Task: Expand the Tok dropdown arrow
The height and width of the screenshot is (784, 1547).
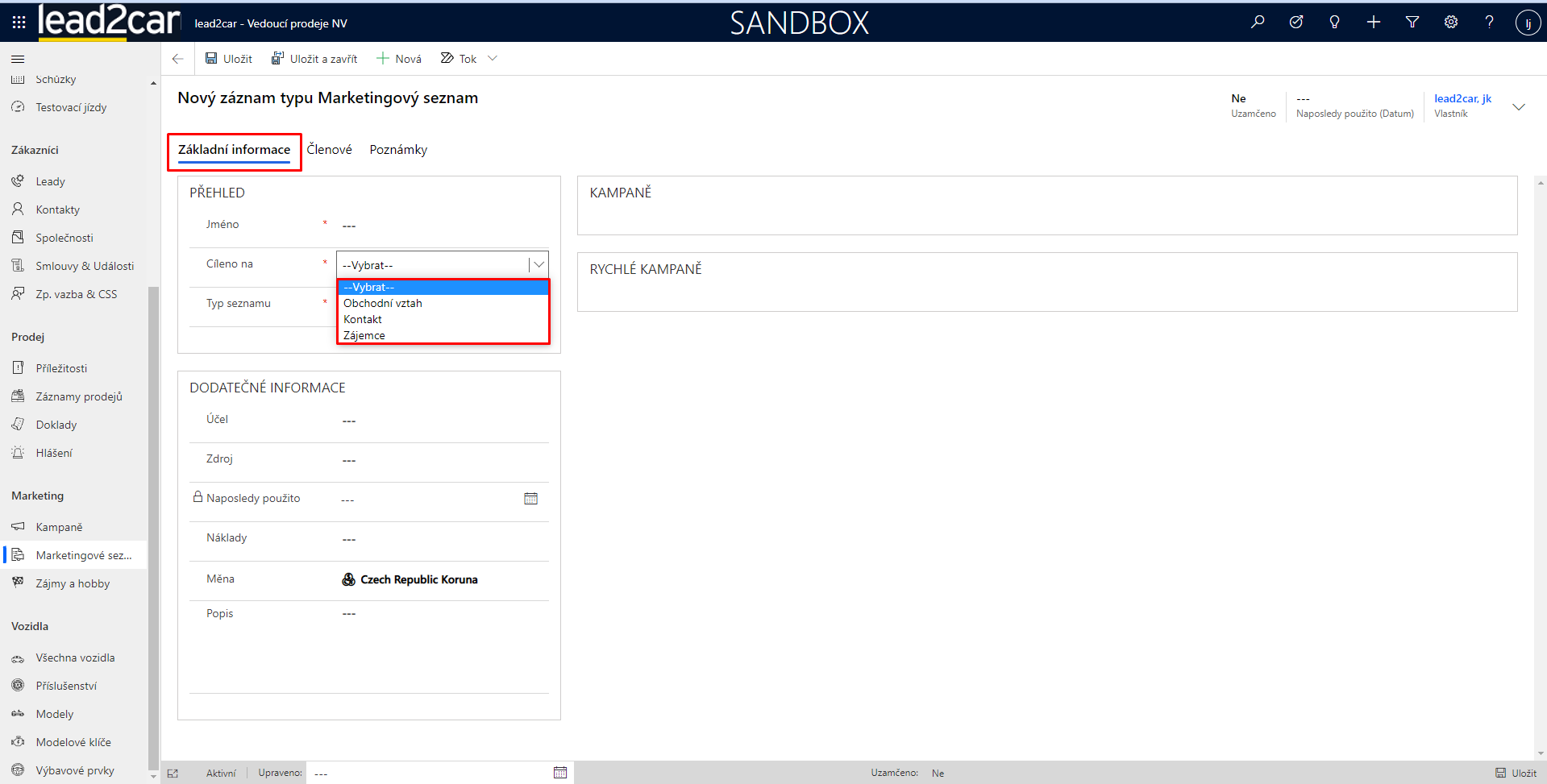Action: [x=493, y=58]
